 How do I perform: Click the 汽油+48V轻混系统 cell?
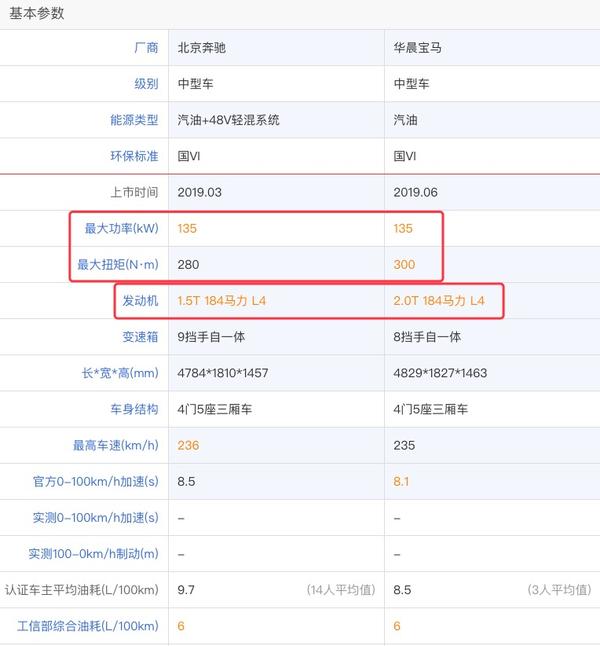[x=229, y=120]
